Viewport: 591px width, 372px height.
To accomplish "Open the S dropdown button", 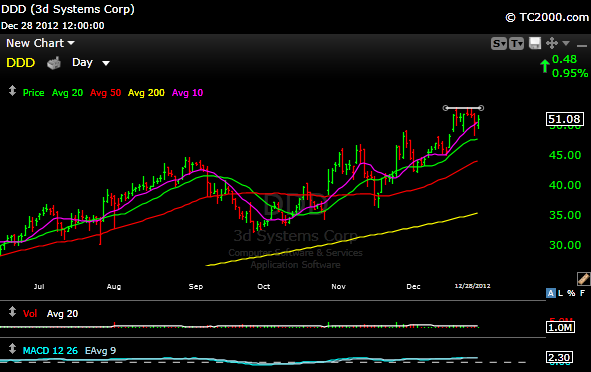I will tap(499, 44).
